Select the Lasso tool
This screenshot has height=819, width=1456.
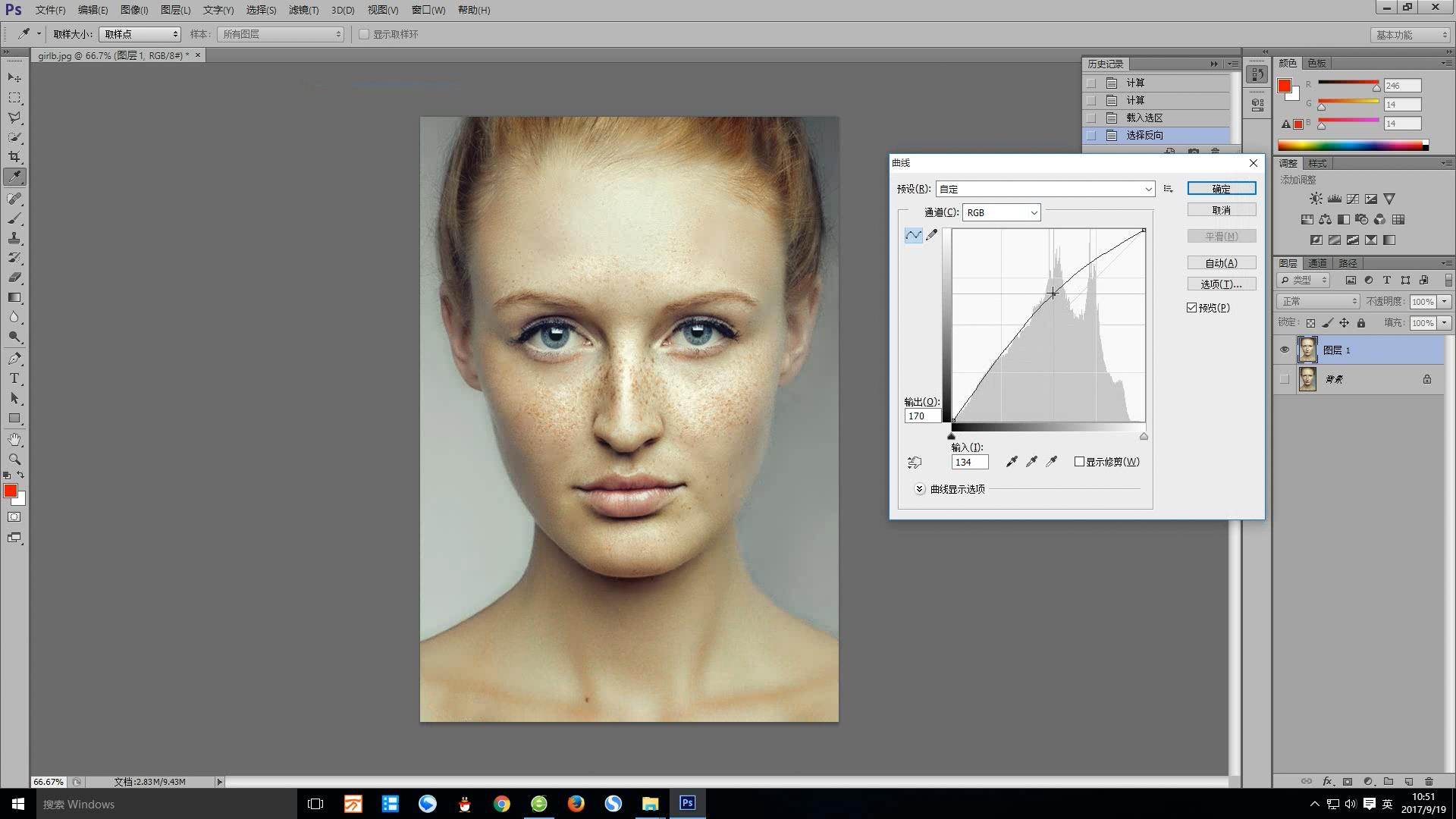pyautogui.click(x=14, y=118)
